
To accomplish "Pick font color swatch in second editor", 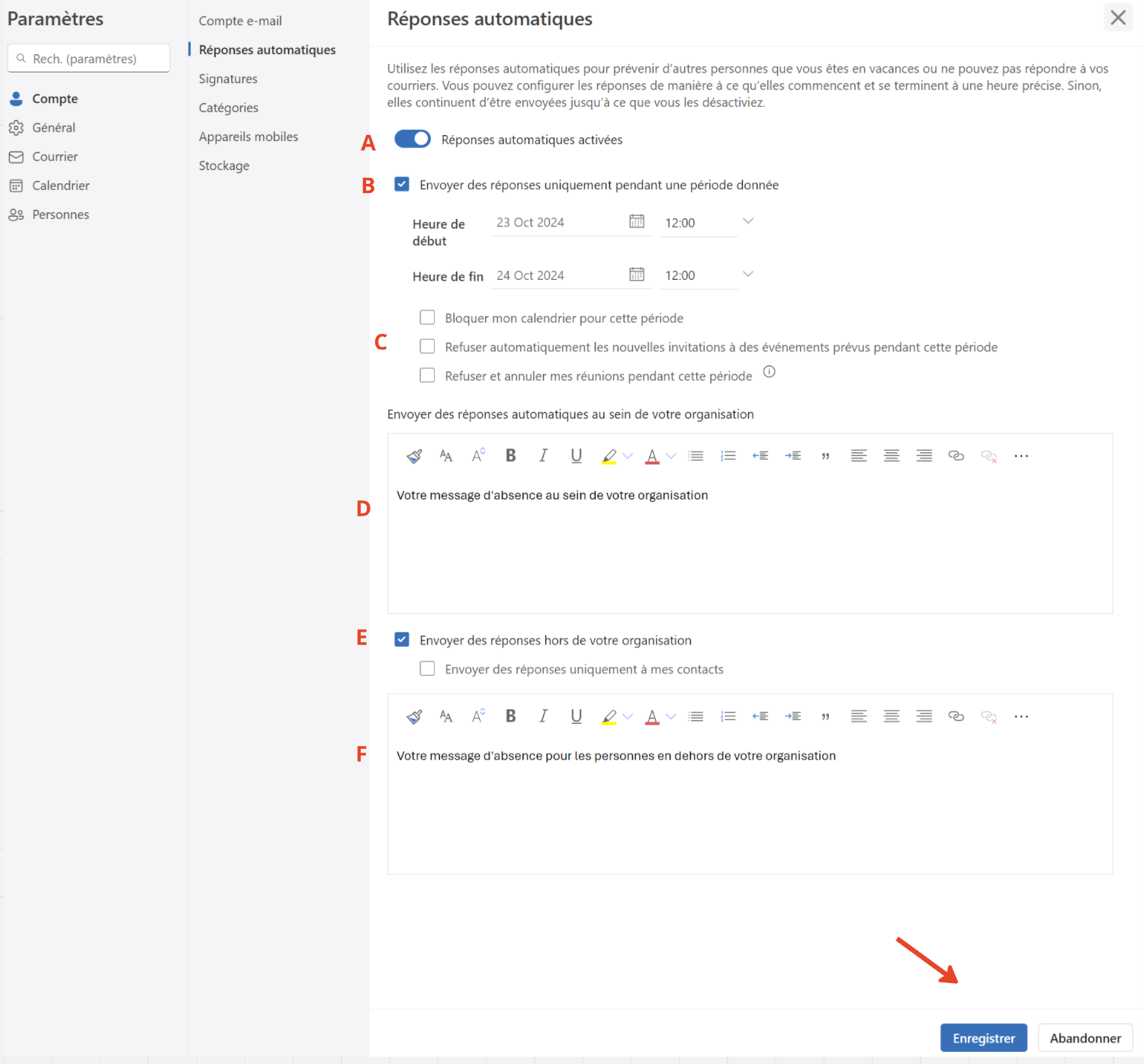I will 652,716.
